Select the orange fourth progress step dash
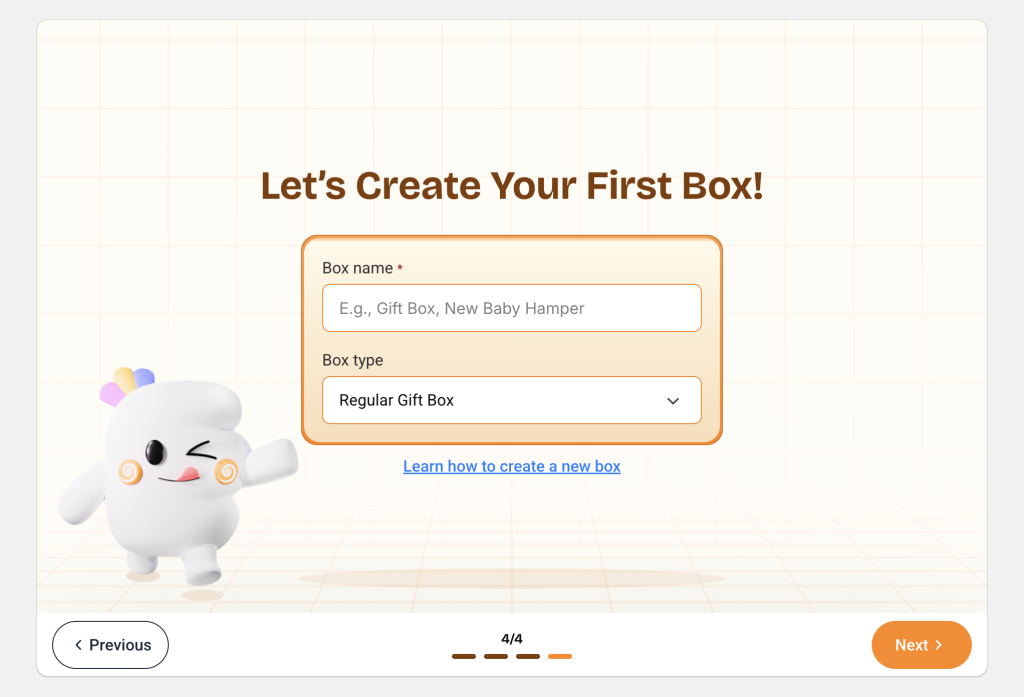Viewport: 1024px width, 697px height. tap(560, 656)
